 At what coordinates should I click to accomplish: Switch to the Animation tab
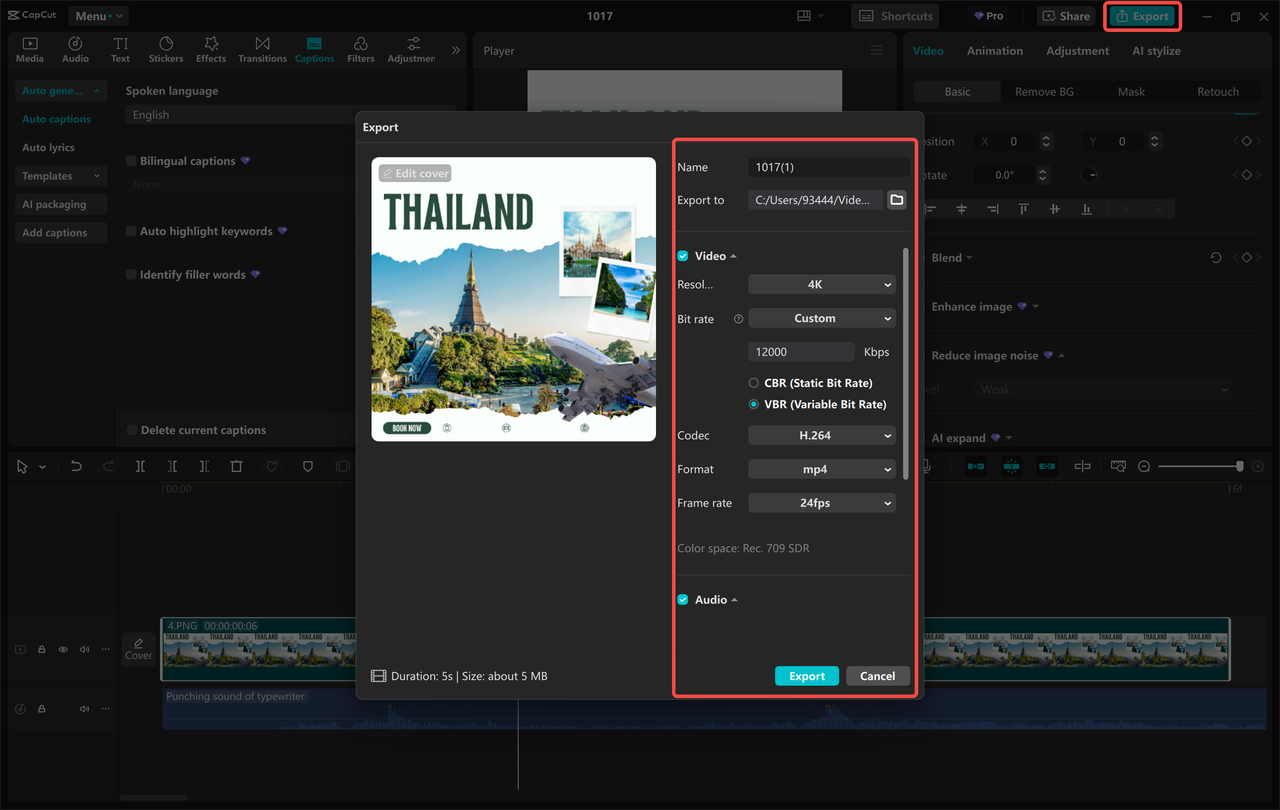(x=994, y=50)
